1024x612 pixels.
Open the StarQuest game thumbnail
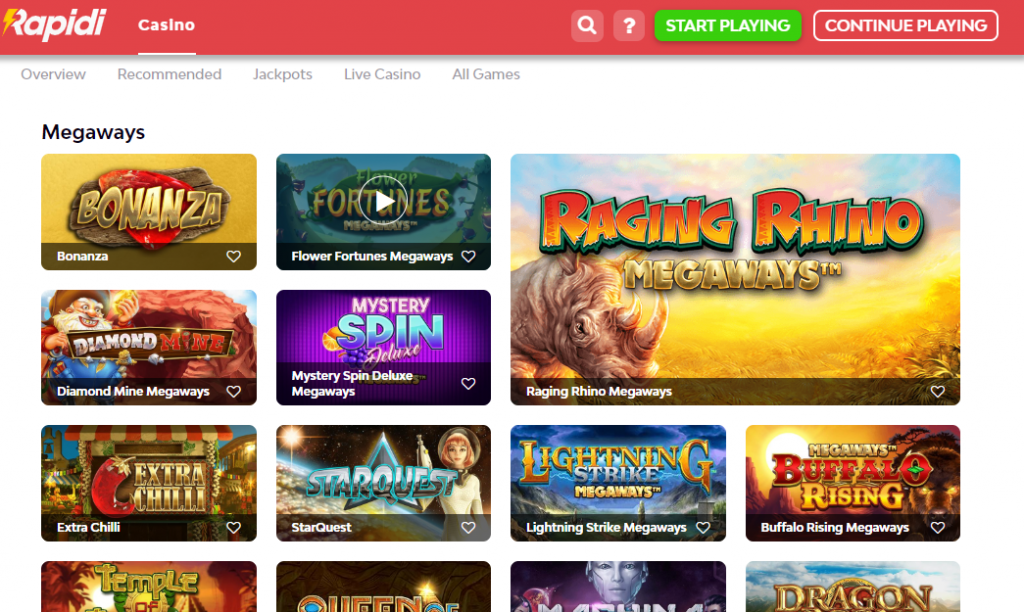383,483
